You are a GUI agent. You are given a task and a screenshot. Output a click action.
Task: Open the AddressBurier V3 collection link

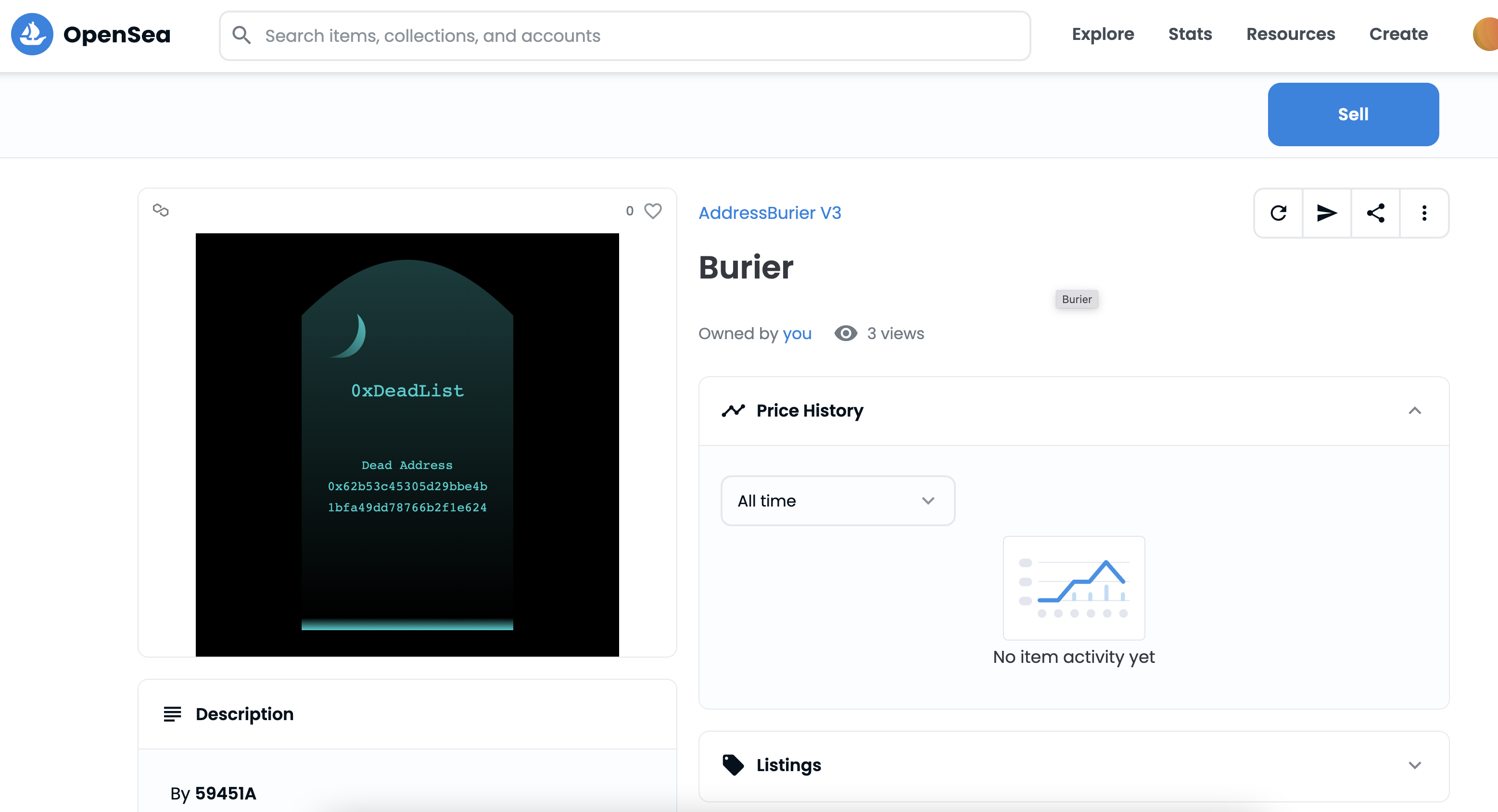tap(769, 213)
